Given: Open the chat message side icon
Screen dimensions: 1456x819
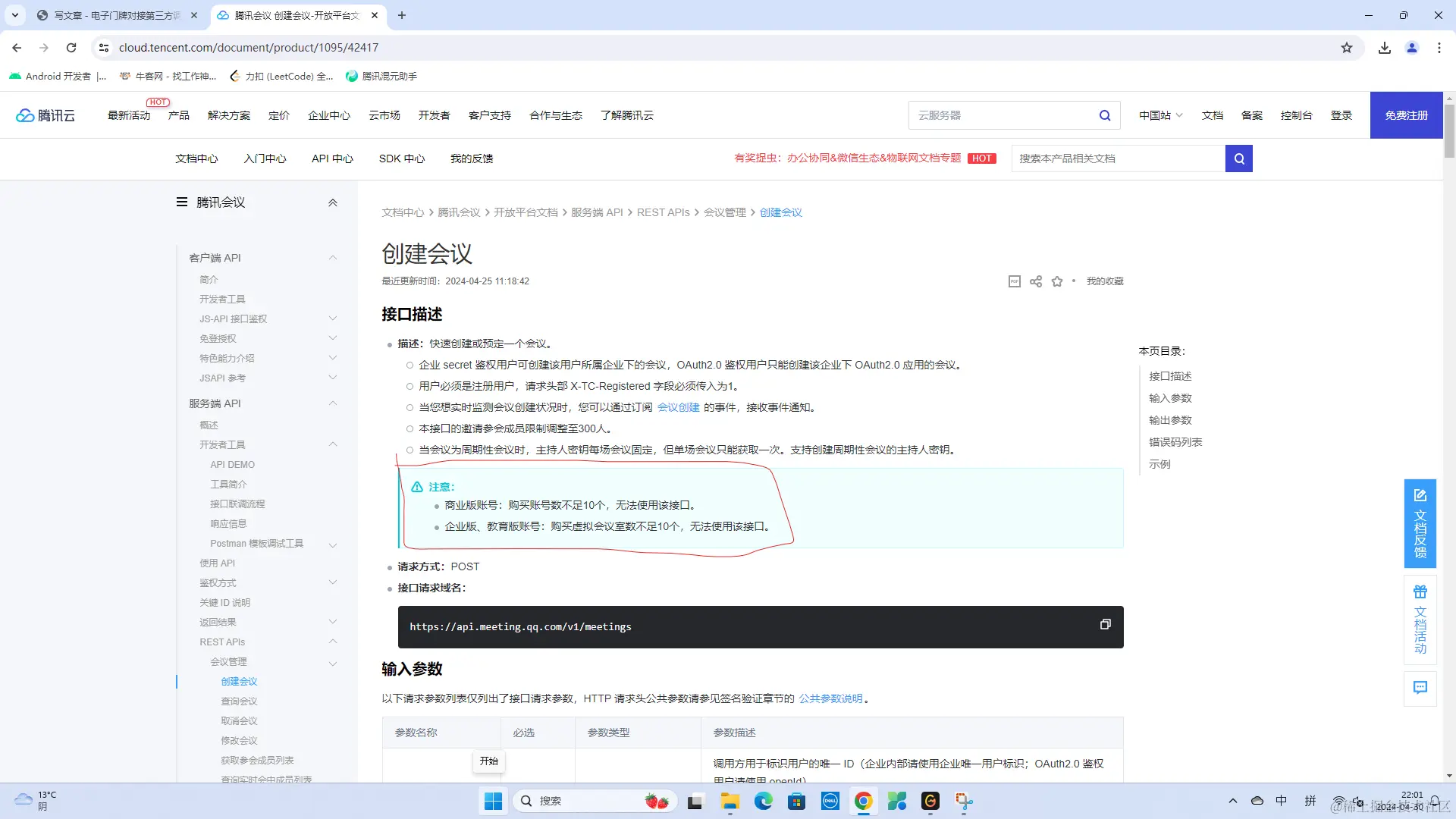Looking at the screenshot, I should tap(1420, 688).
